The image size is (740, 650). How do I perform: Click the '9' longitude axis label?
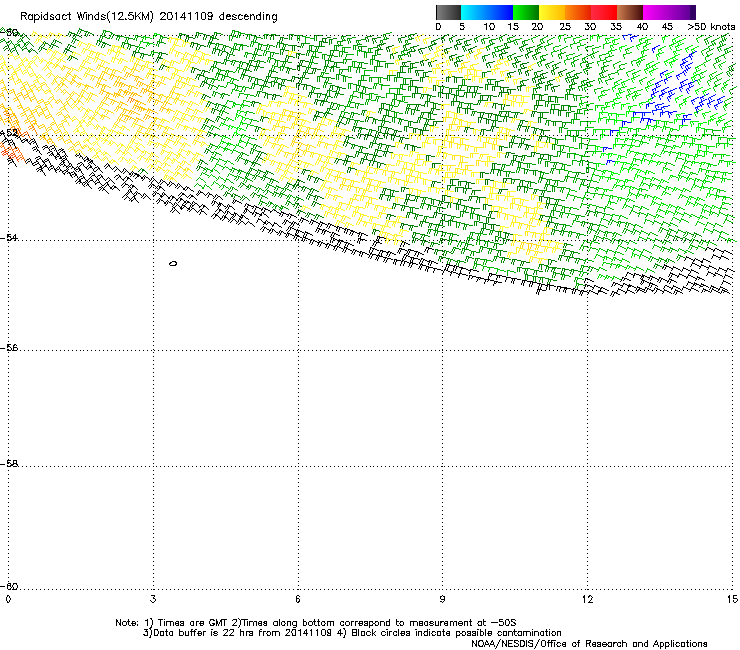tap(442, 599)
